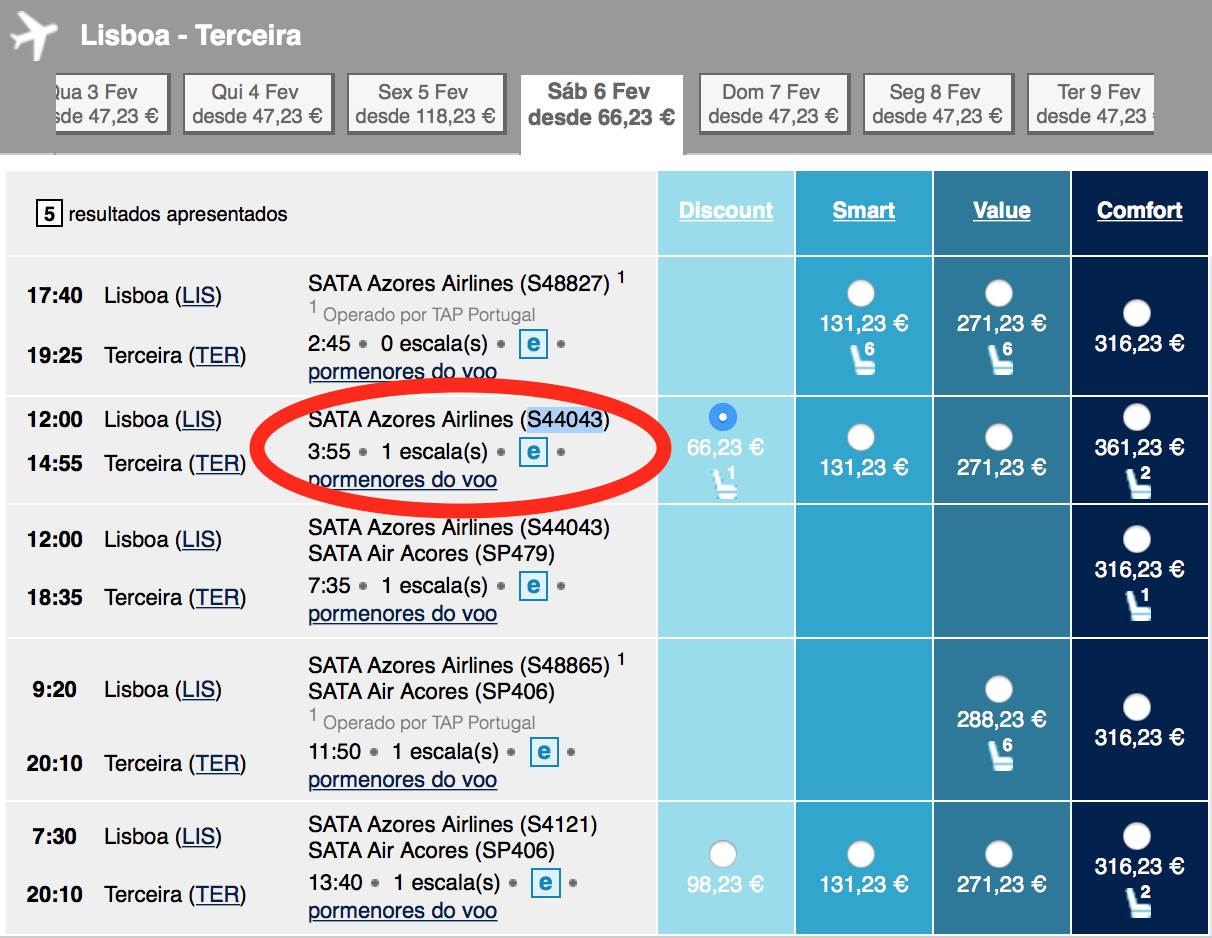Viewport: 1212px width, 938px height.
Task: Click the selected Sáb 6 Fev date tab
Action: point(601,113)
